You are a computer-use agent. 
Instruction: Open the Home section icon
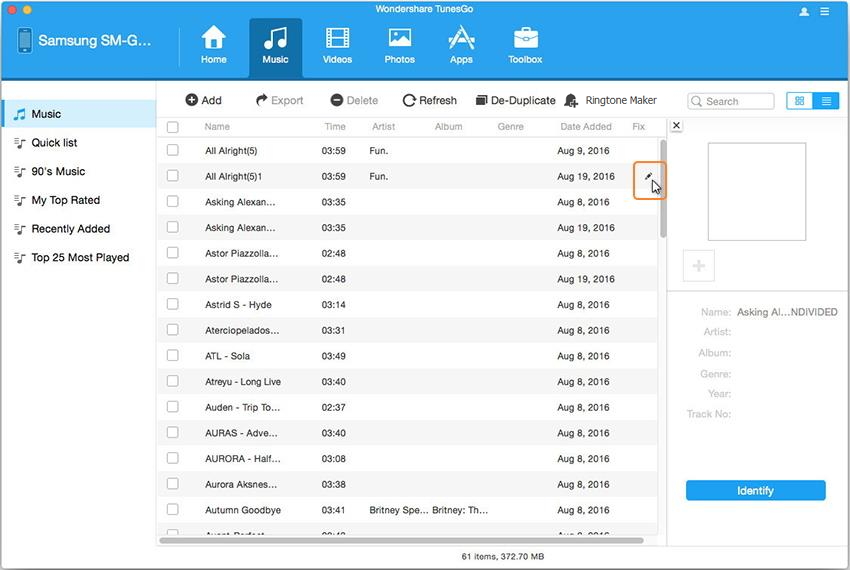tap(213, 45)
